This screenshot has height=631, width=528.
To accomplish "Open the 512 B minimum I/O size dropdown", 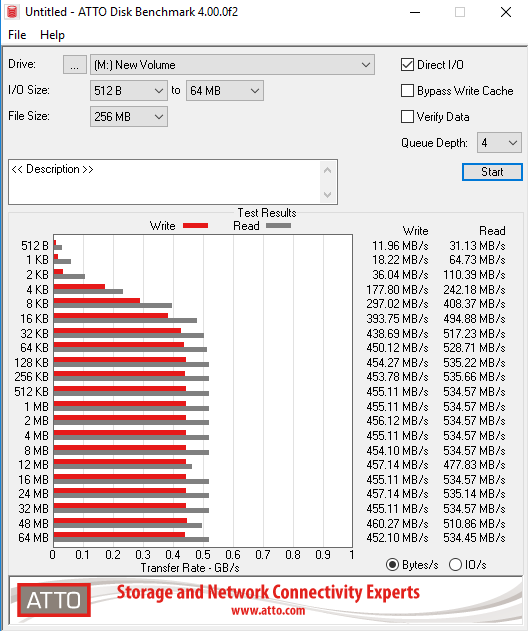I will coord(129,91).
